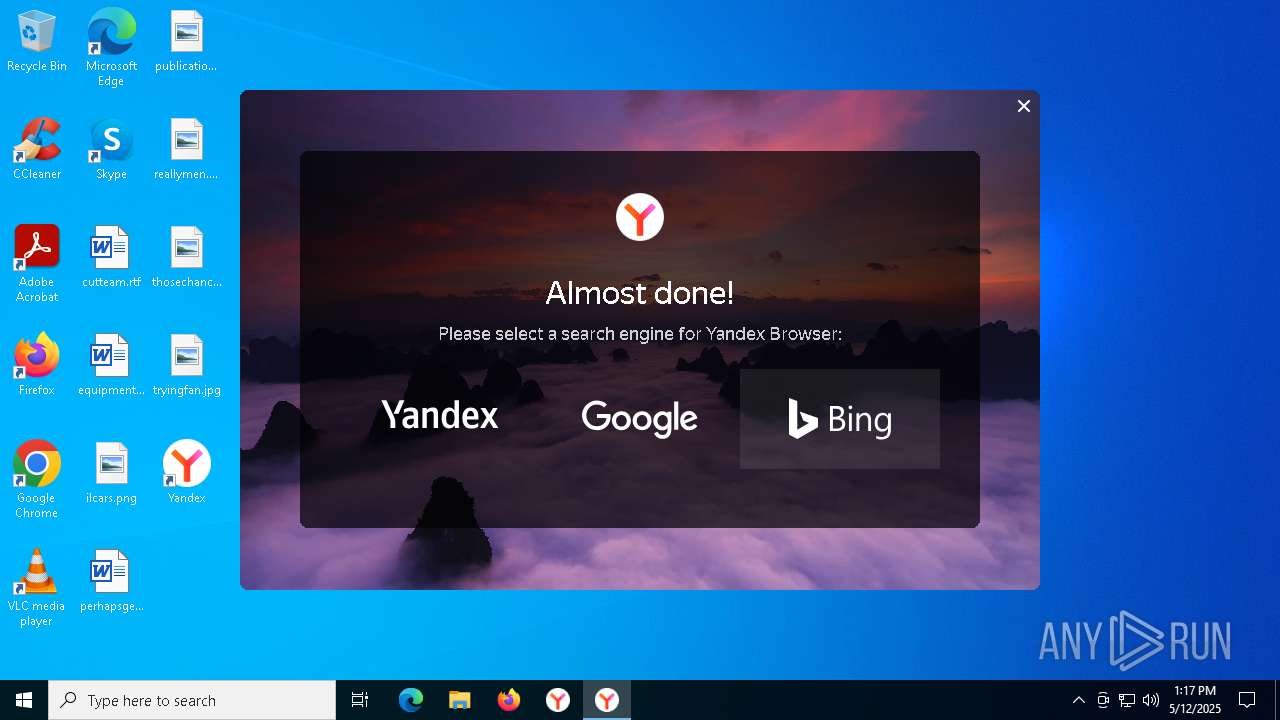Open VLC media player desktop shortcut

click(37, 588)
